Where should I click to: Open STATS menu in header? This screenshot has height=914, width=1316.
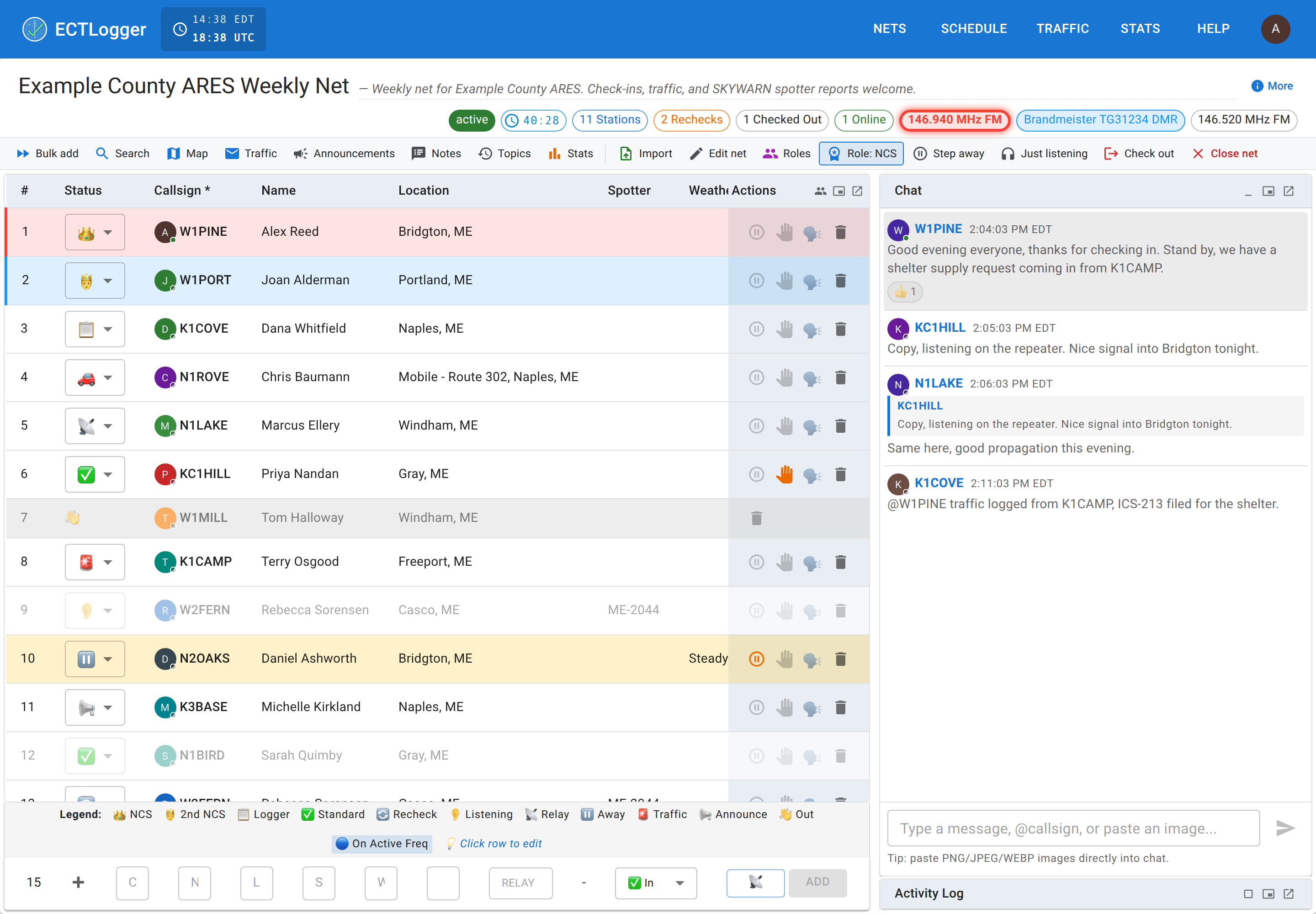(x=1140, y=29)
